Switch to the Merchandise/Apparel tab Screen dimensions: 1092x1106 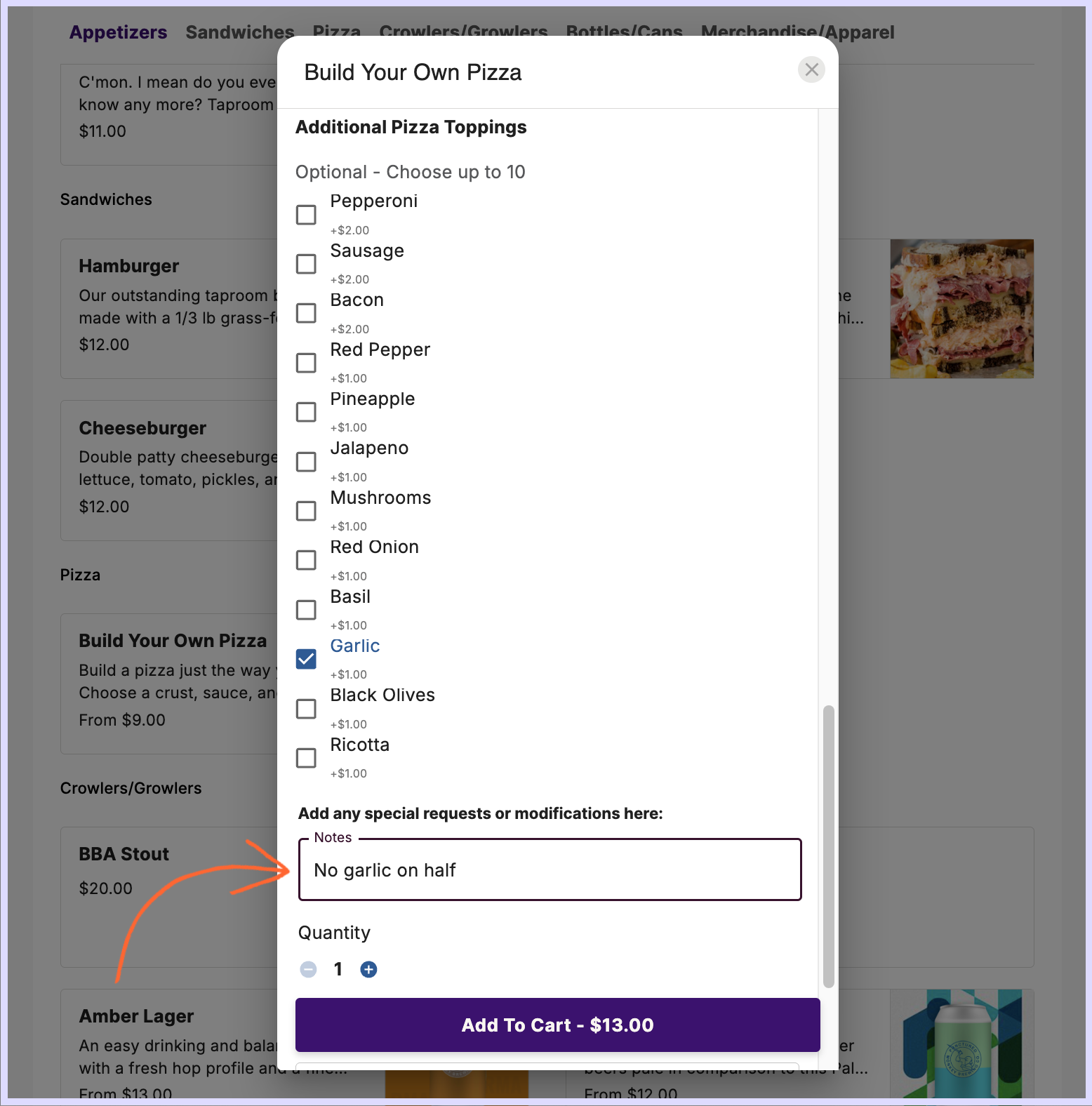point(797,32)
